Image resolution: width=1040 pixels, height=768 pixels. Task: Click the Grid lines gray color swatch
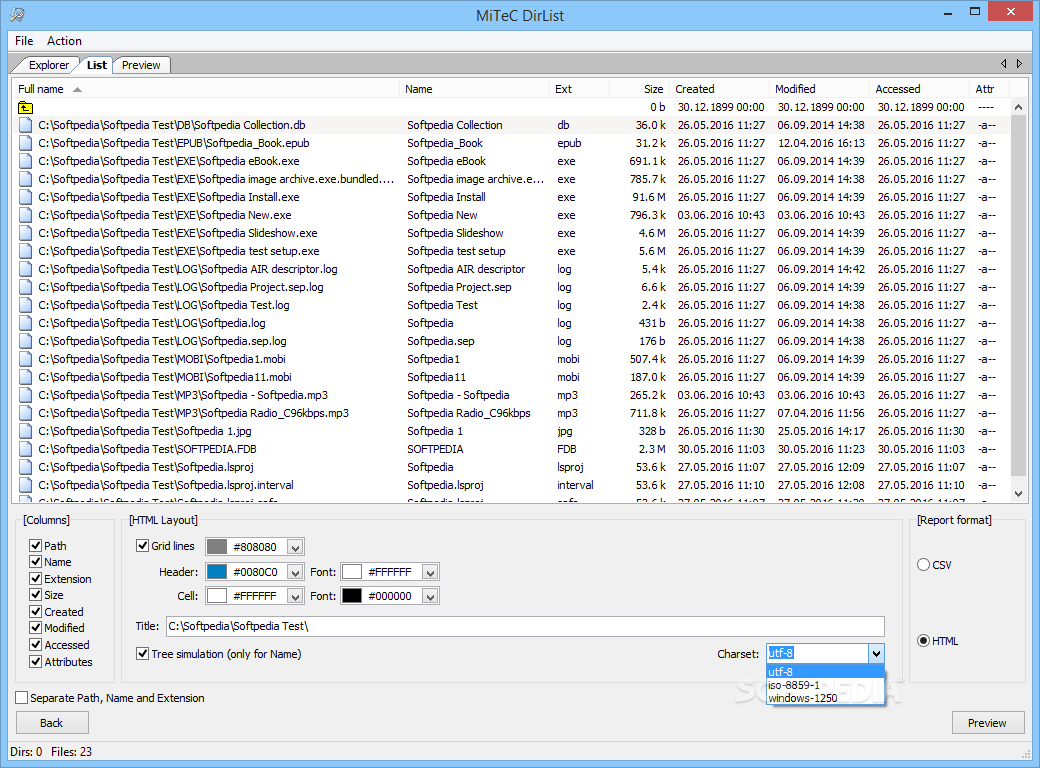pos(217,546)
